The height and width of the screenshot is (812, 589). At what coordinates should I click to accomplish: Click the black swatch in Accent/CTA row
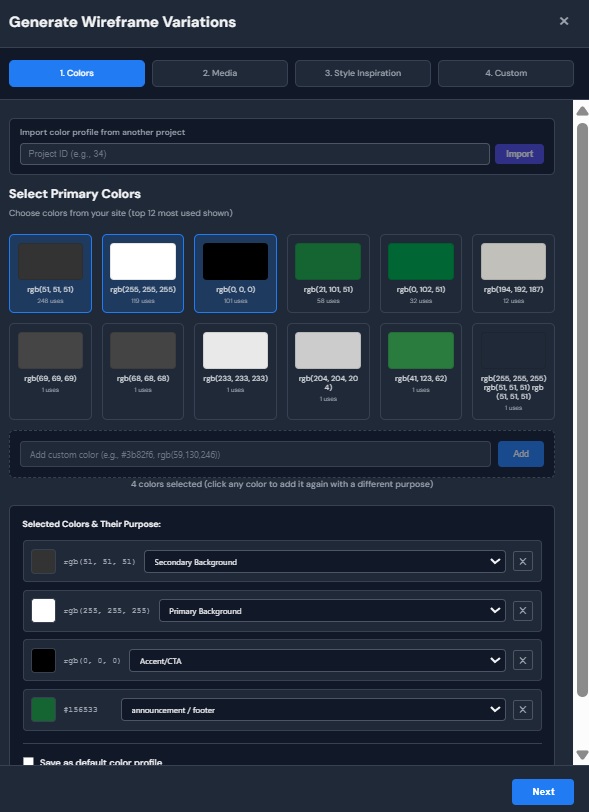coord(44,660)
